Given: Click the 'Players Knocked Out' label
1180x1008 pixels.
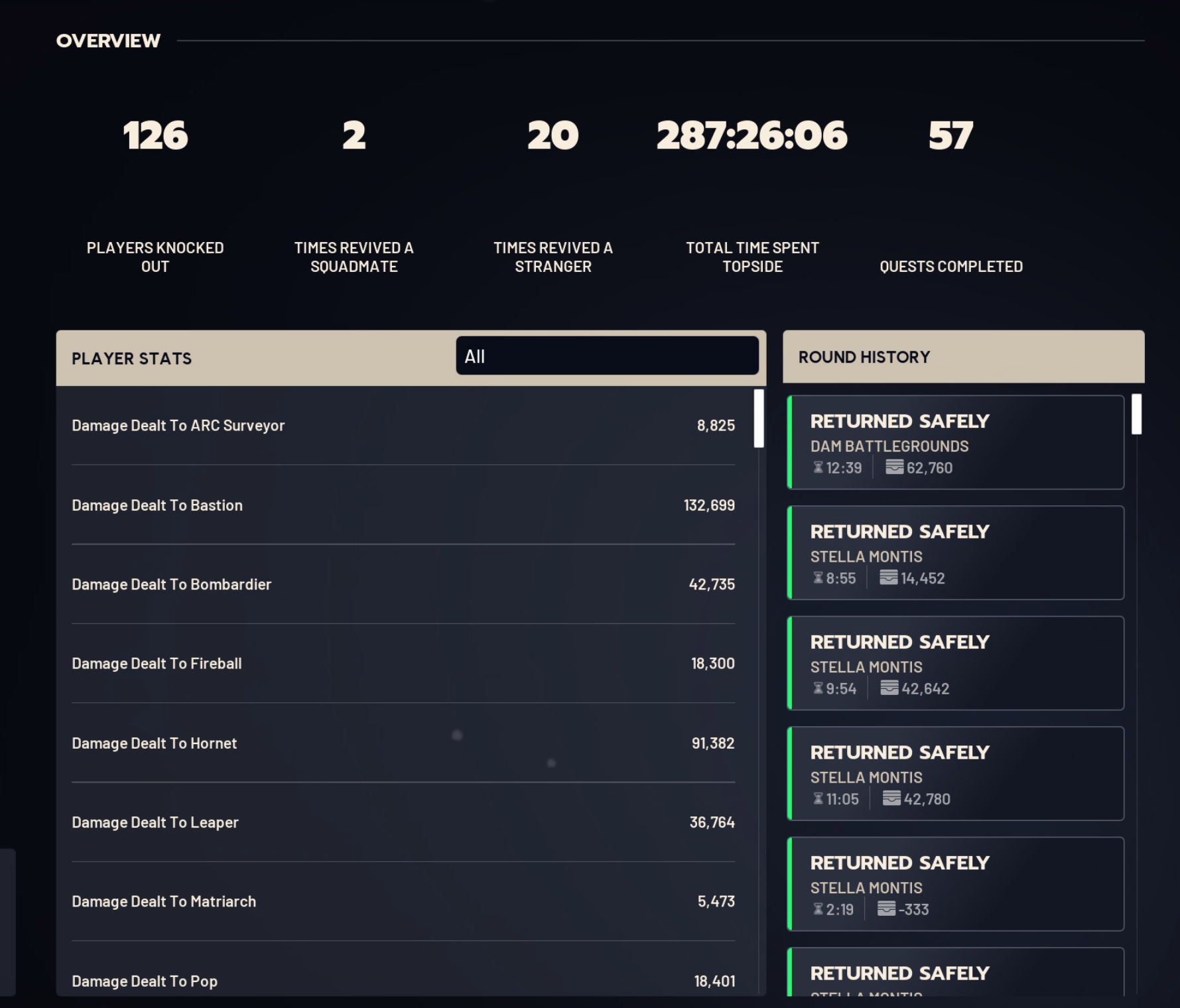Looking at the screenshot, I should point(155,257).
